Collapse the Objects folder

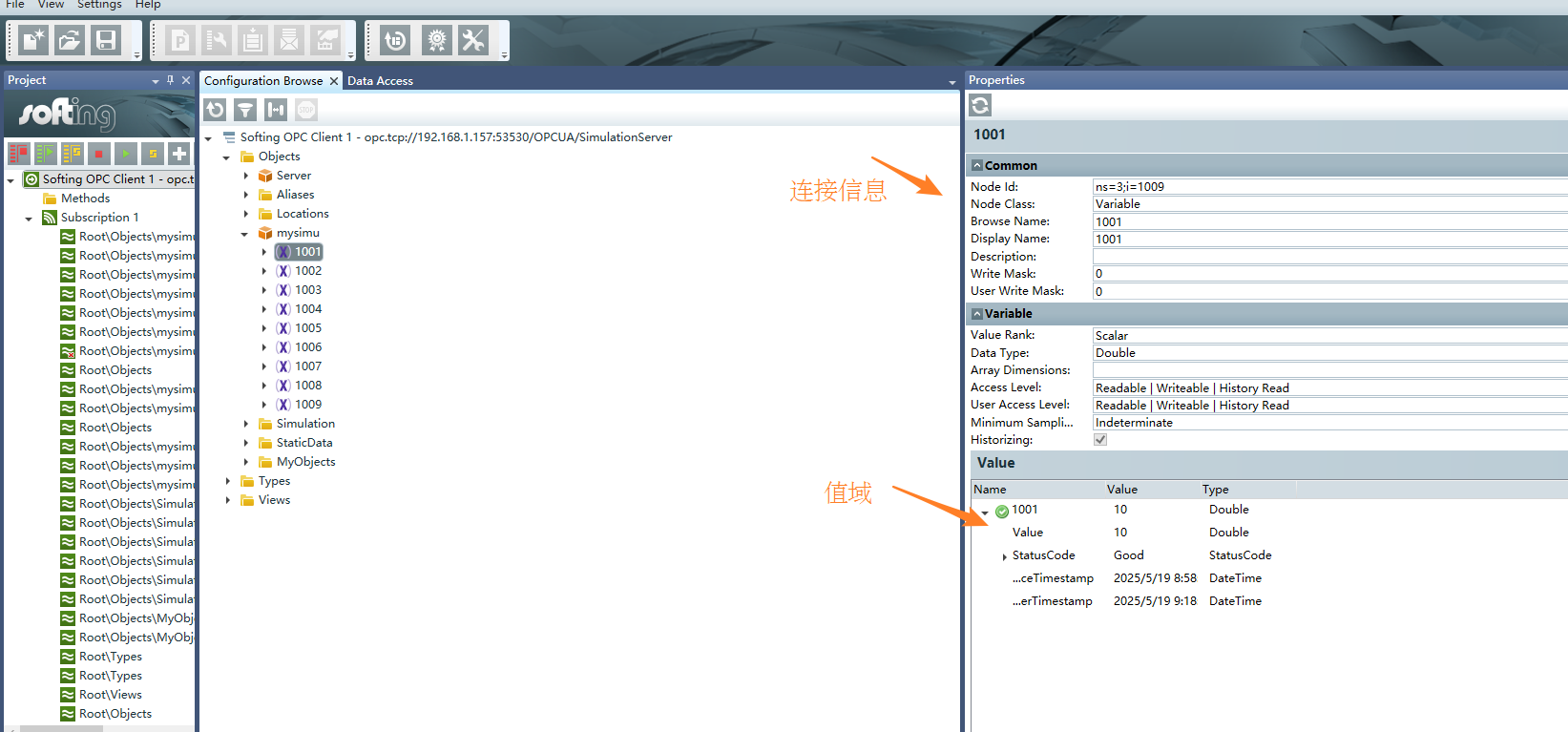click(226, 157)
